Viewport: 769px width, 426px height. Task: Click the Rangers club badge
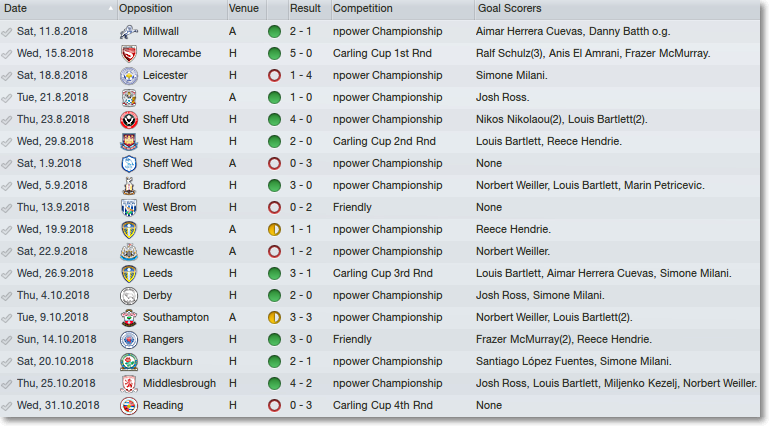pyautogui.click(x=129, y=340)
